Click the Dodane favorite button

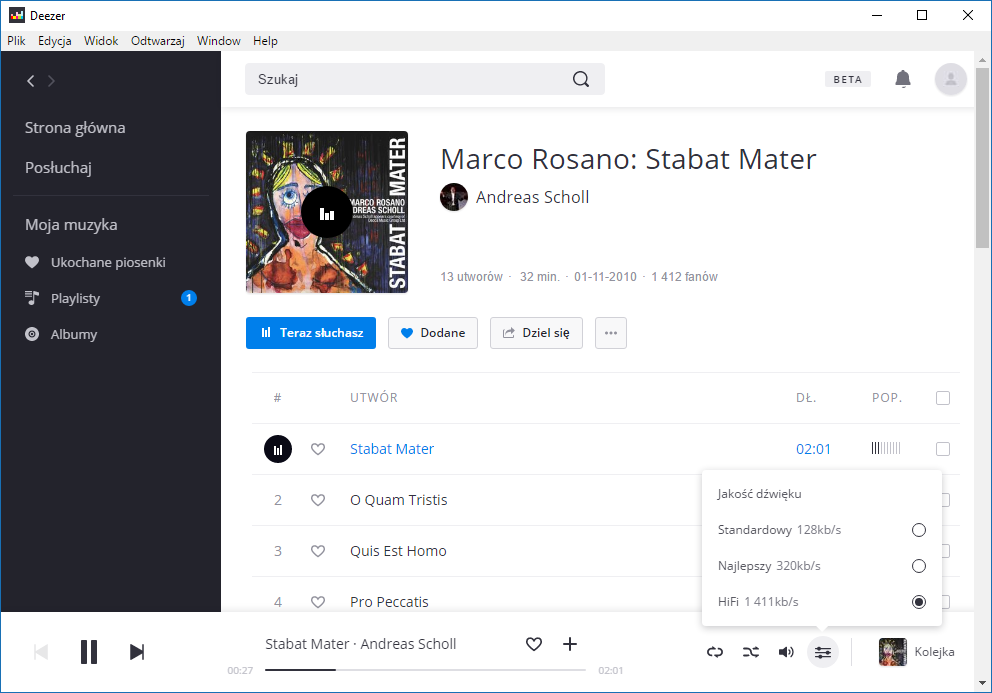(x=433, y=333)
